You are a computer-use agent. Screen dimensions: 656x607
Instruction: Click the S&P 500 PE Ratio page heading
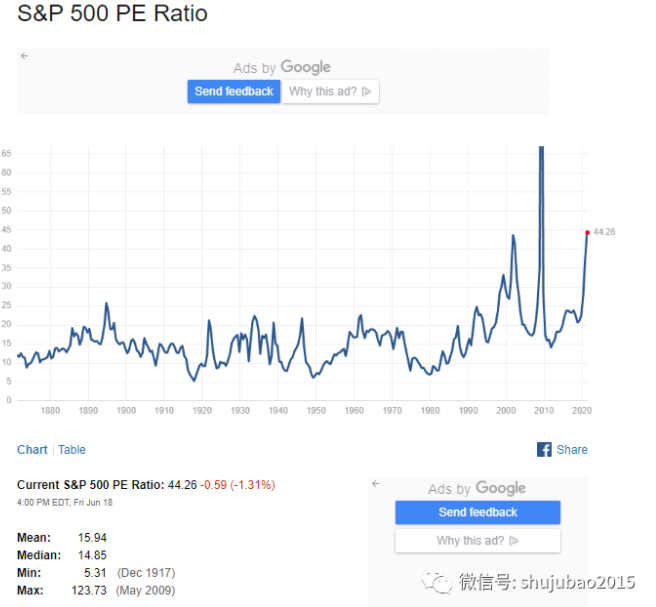coord(113,15)
